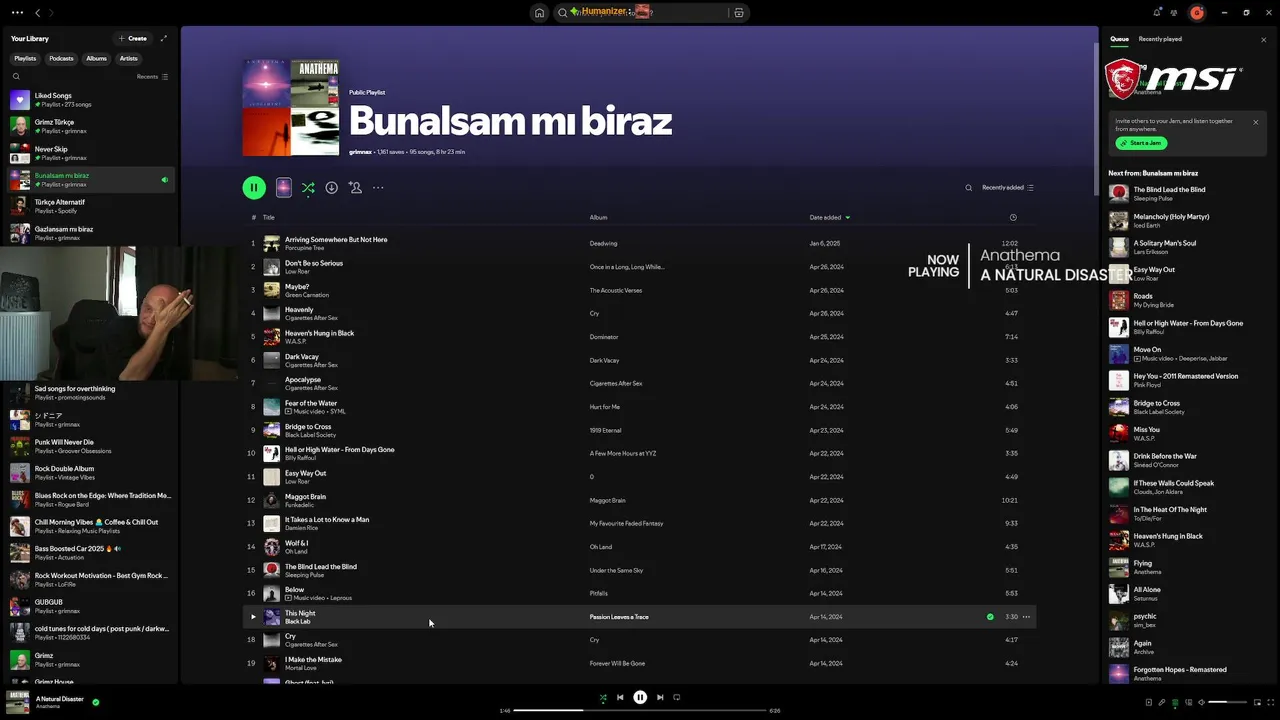Screen dimensions: 1280x720
Task: Open the library Recents sort menu
Action: coord(152,76)
